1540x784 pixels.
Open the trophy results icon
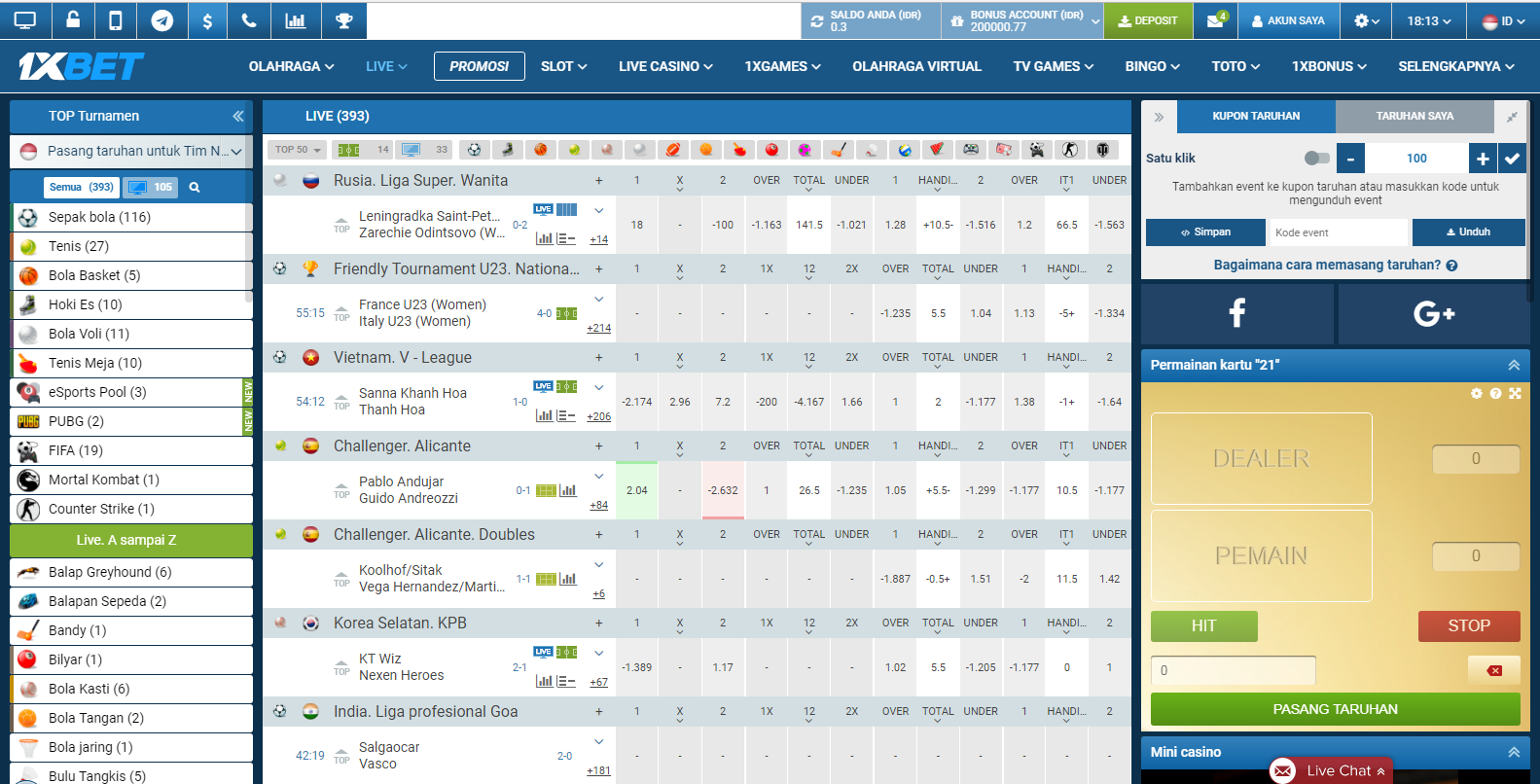tap(343, 20)
